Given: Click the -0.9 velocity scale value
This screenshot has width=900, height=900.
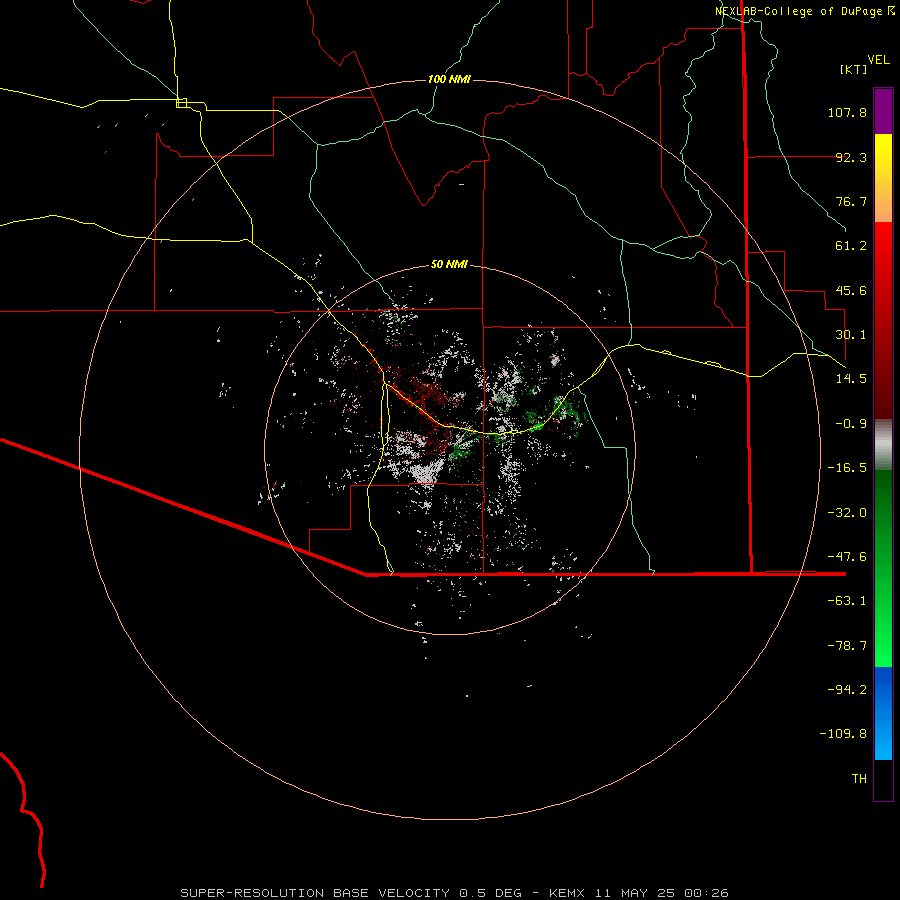Looking at the screenshot, I should [851, 424].
